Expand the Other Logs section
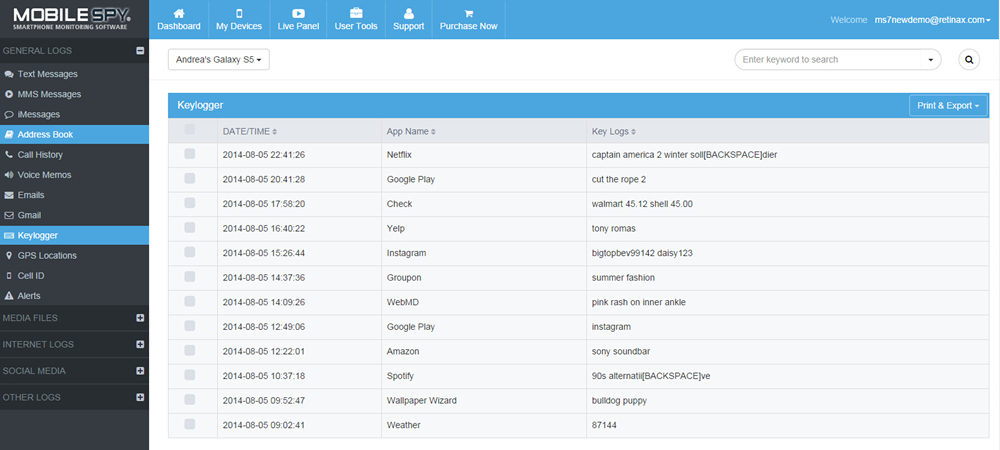 [140, 397]
